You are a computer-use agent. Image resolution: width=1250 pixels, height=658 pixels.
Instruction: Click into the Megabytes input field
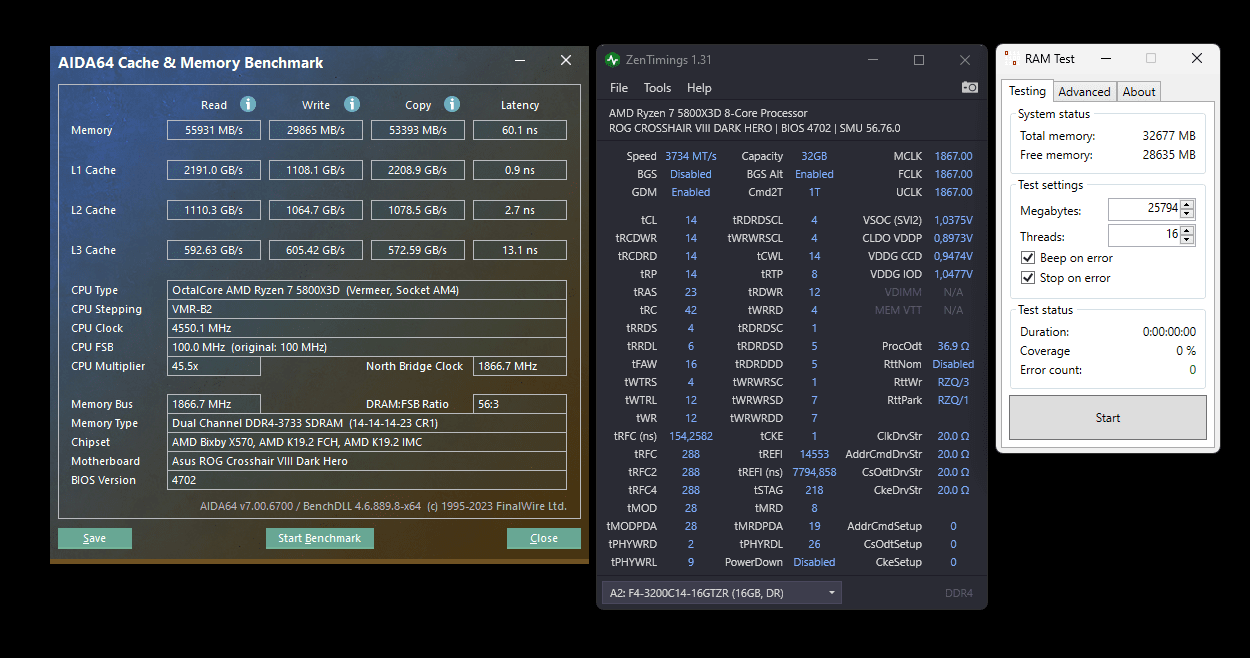point(1143,210)
